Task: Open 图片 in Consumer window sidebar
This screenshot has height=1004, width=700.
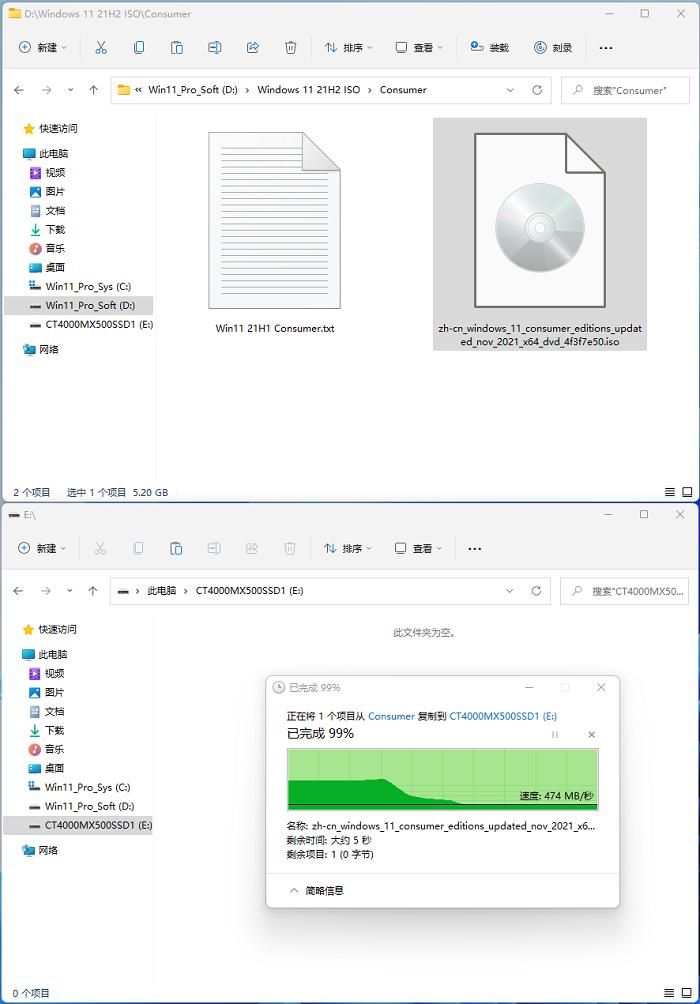Action: (47, 191)
